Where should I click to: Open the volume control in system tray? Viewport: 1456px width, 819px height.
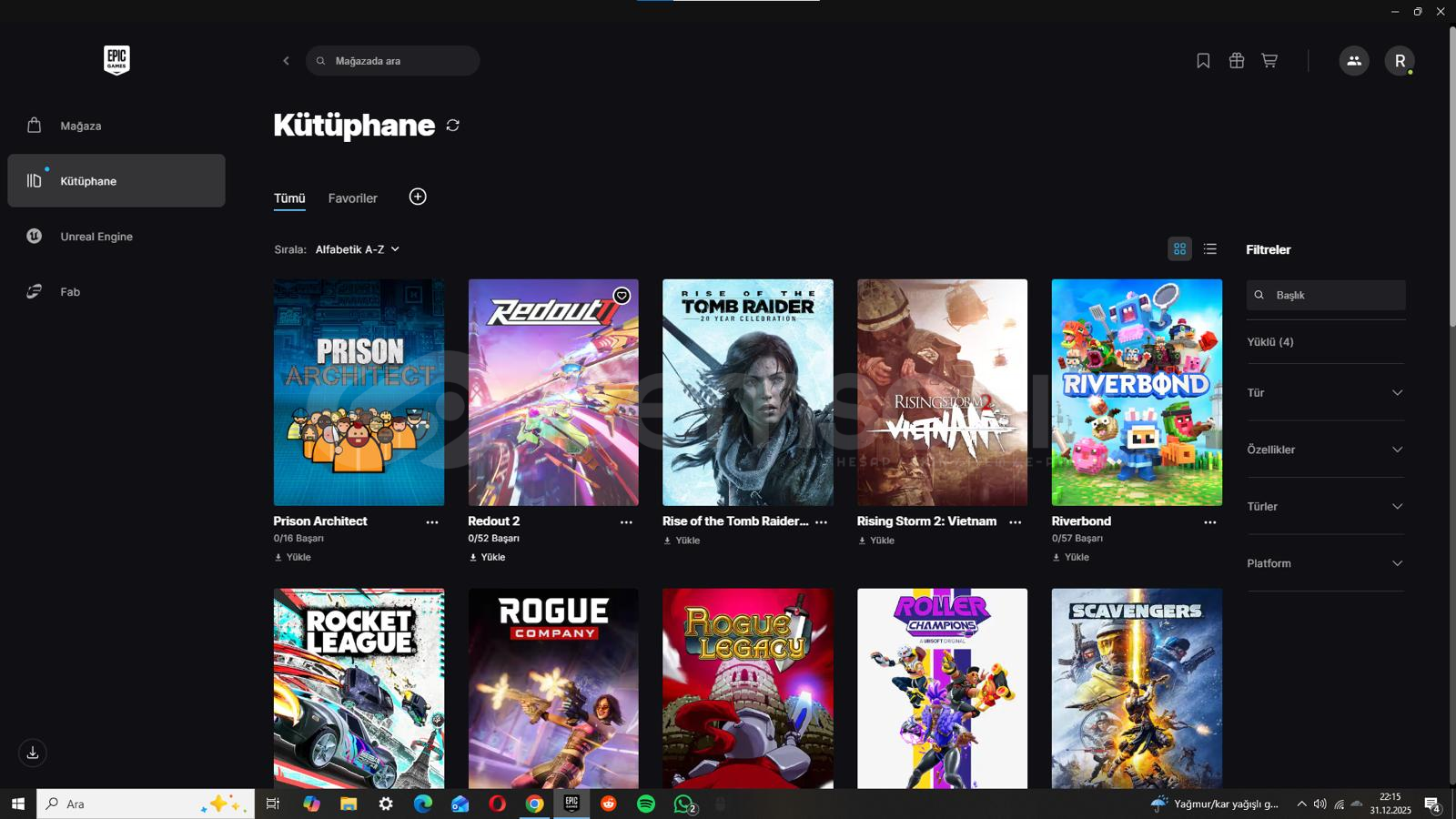click(x=1320, y=804)
